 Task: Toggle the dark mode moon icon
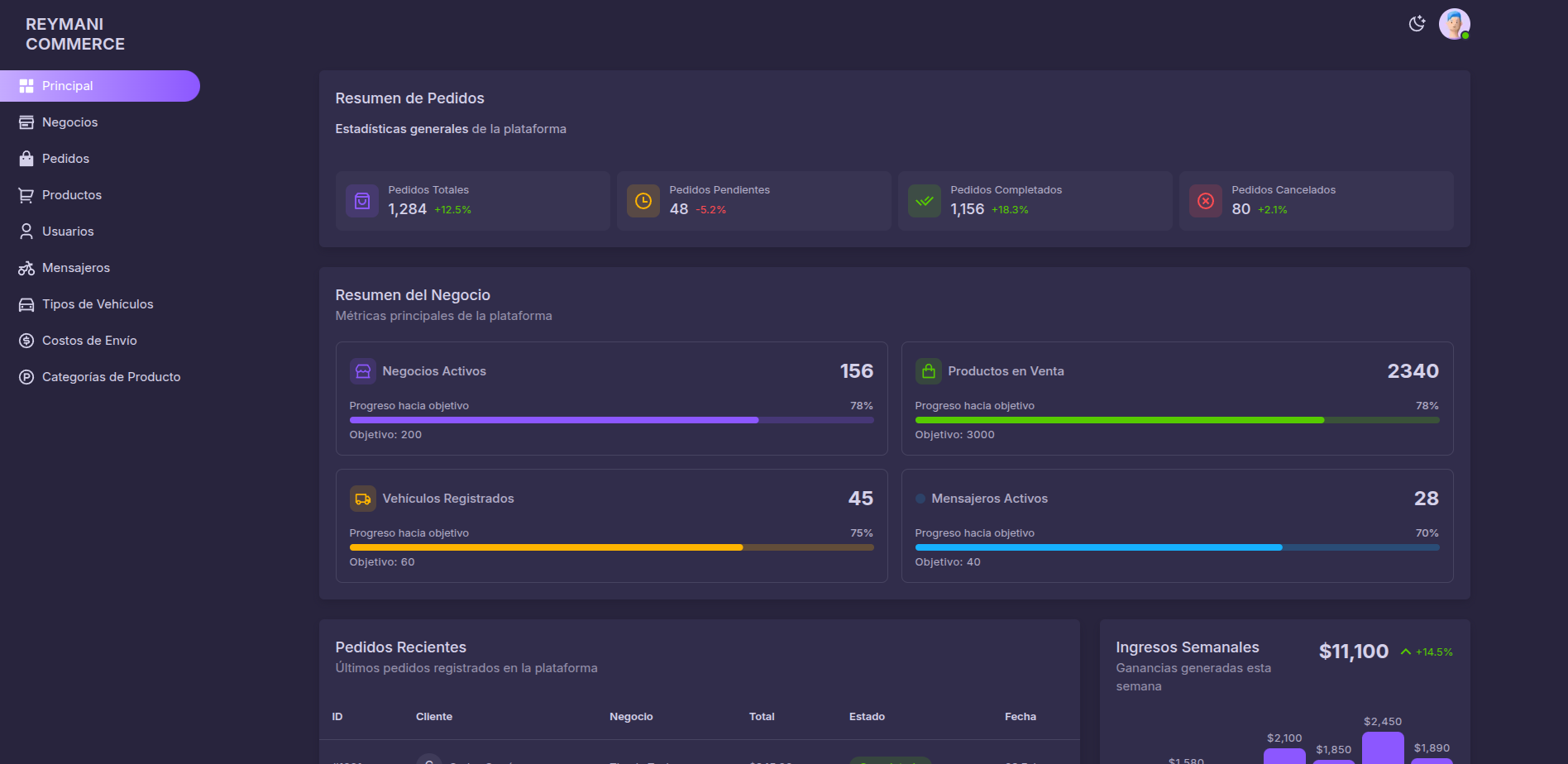(x=1417, y=24)
